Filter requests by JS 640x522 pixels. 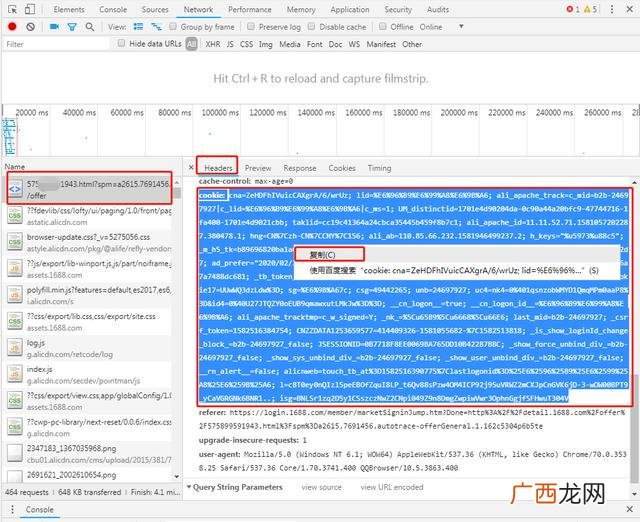(230, 44)
